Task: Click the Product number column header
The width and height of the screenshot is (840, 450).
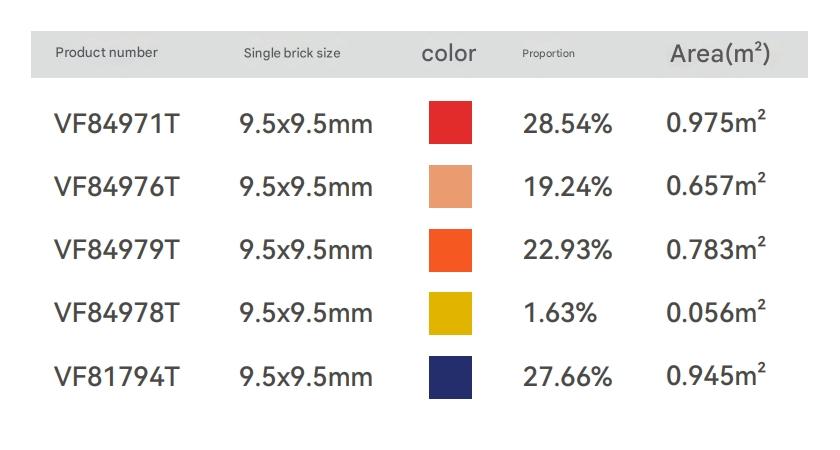Action: [106, 53]
